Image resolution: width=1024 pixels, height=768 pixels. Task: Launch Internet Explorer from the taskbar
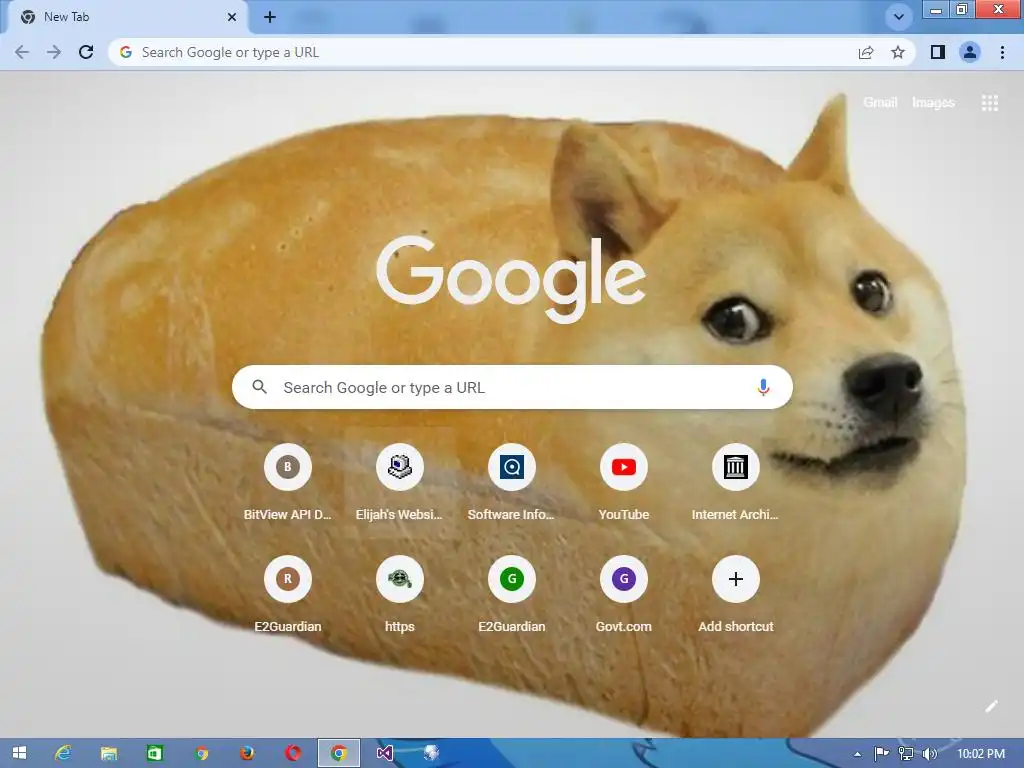(x=63, y=753)
